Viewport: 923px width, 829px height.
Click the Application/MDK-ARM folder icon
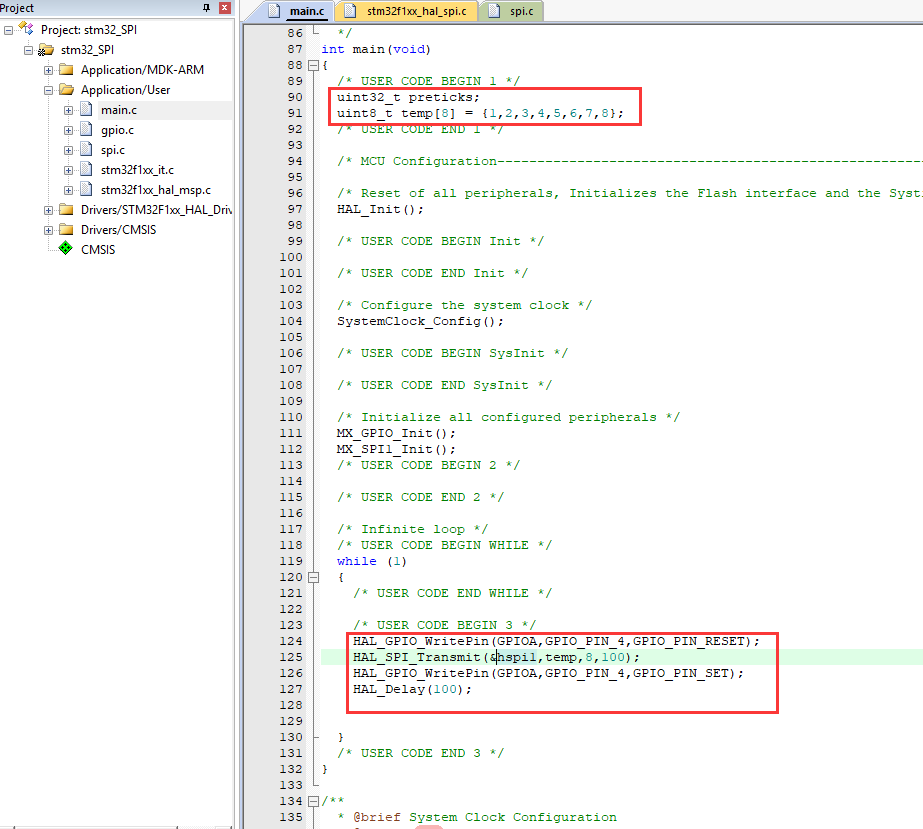point(67,69)
